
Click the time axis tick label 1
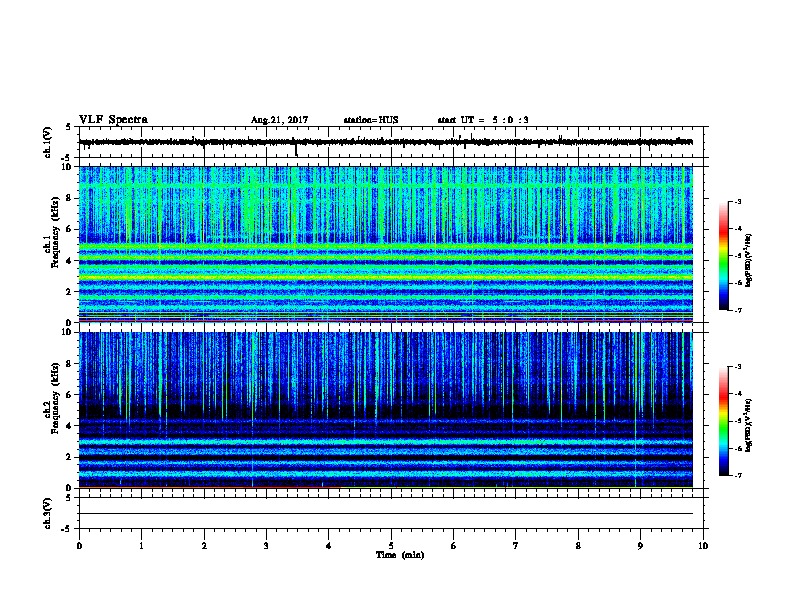point(141,546)
